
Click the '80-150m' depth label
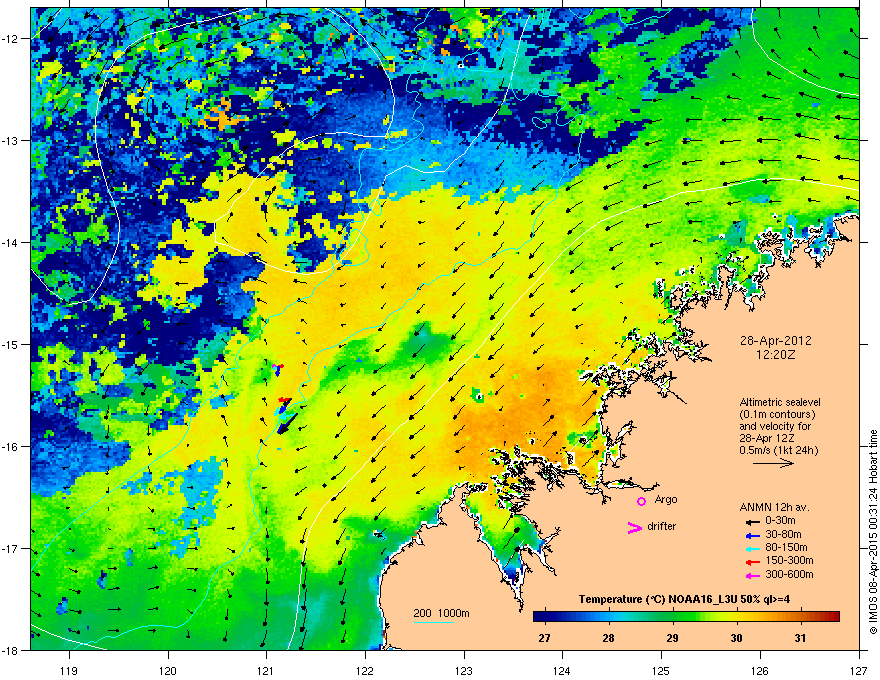[x=786, y=548]
